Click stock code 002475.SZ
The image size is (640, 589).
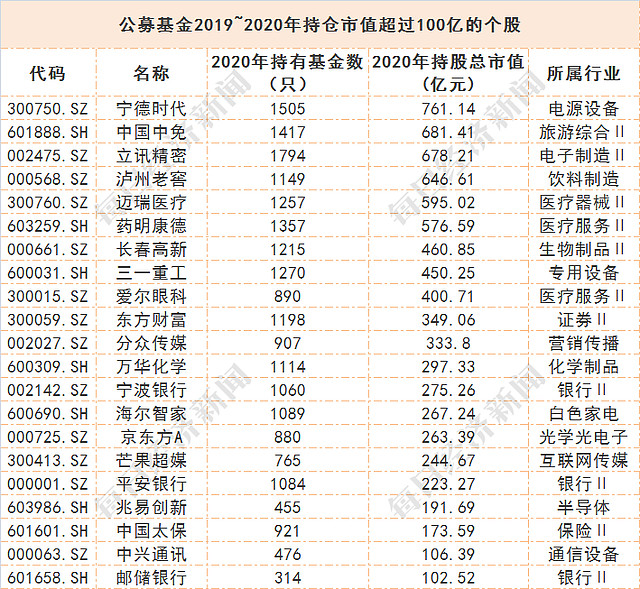(x=48, y=156)
